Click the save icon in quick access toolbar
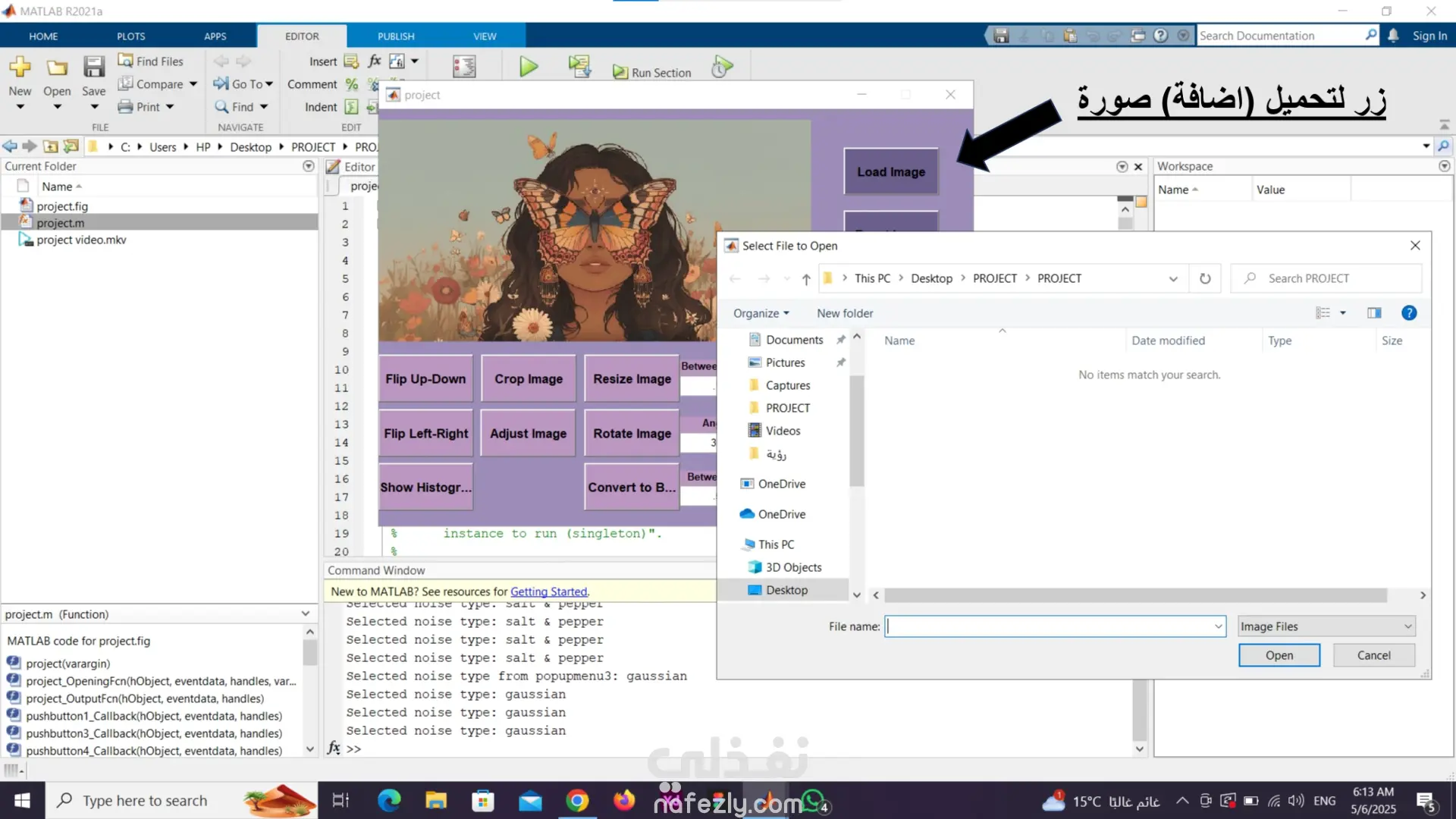The image size is (1456, 819). click(x=1001, y=36)
